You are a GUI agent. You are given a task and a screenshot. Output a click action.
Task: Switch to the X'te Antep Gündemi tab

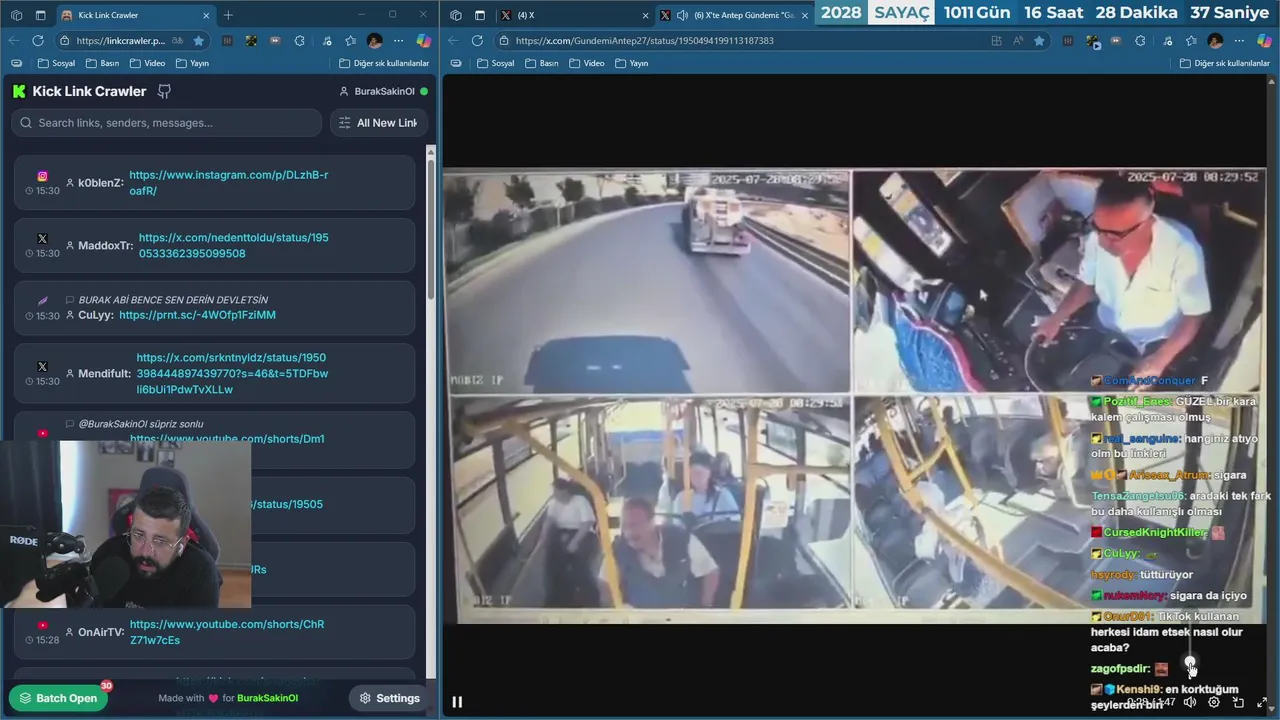pos(734,15)
